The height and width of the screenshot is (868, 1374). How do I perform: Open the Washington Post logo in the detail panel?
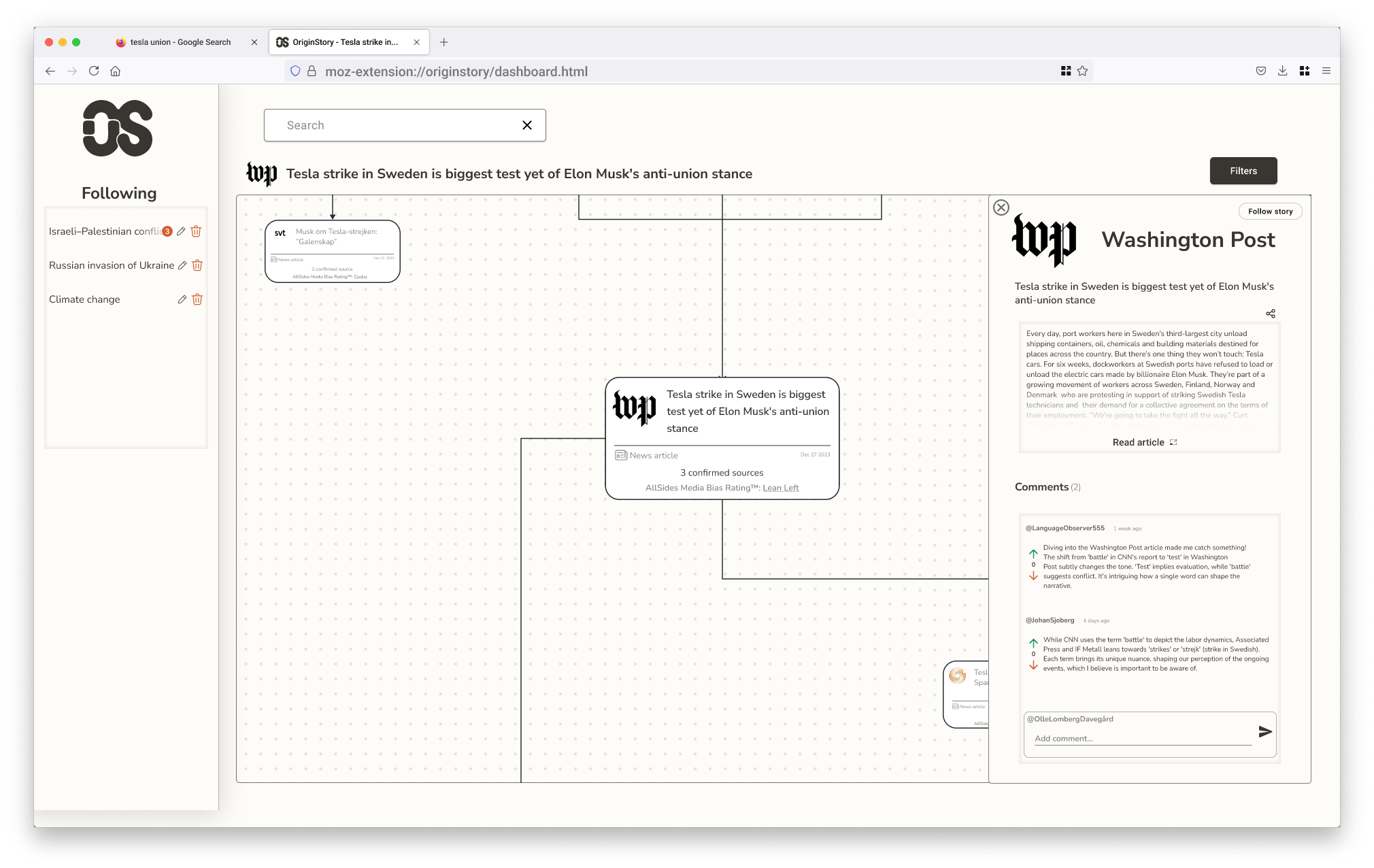[1045, 241]
